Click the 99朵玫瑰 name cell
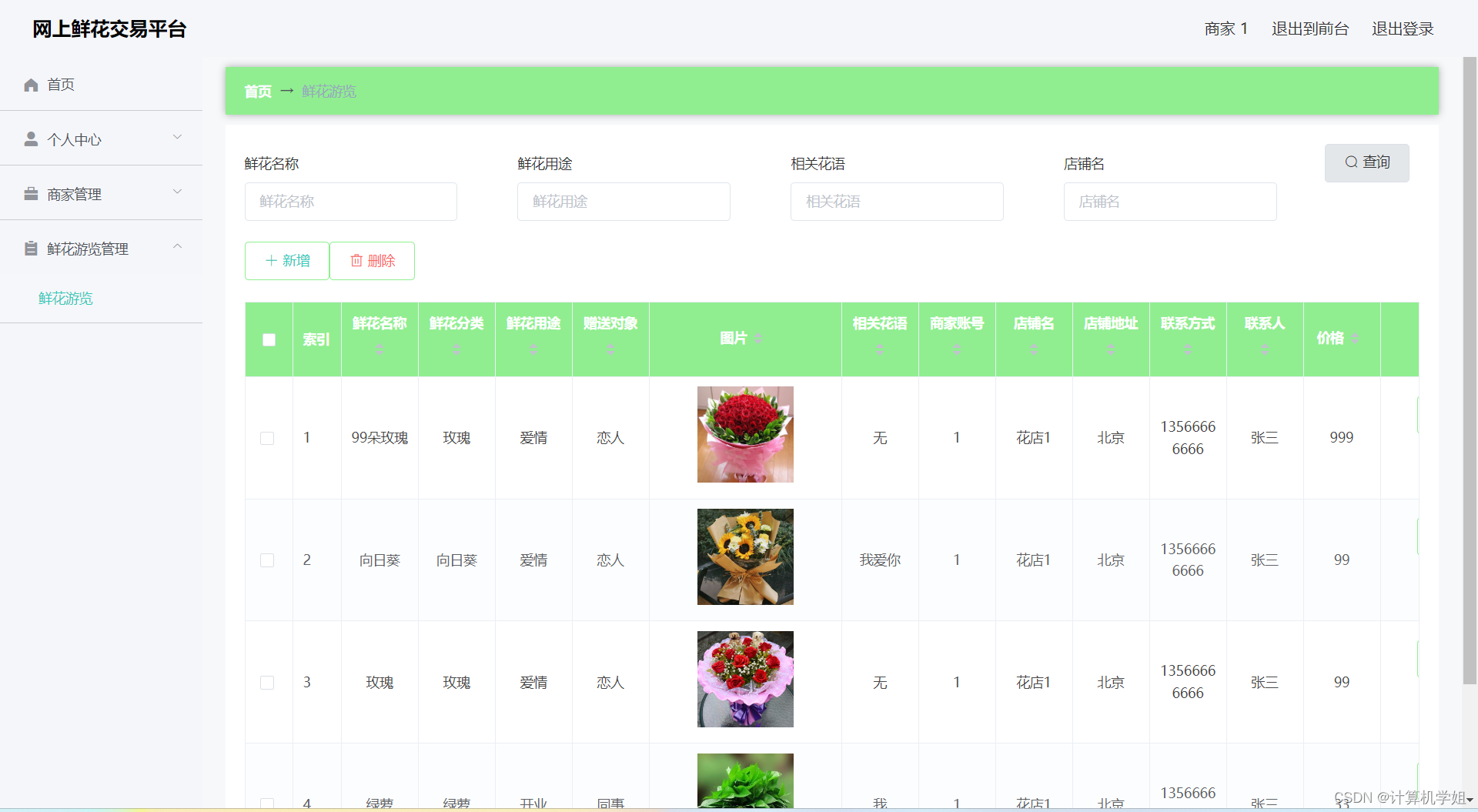The height and width of the screenshot is (812, 1478). pos(380,438)
